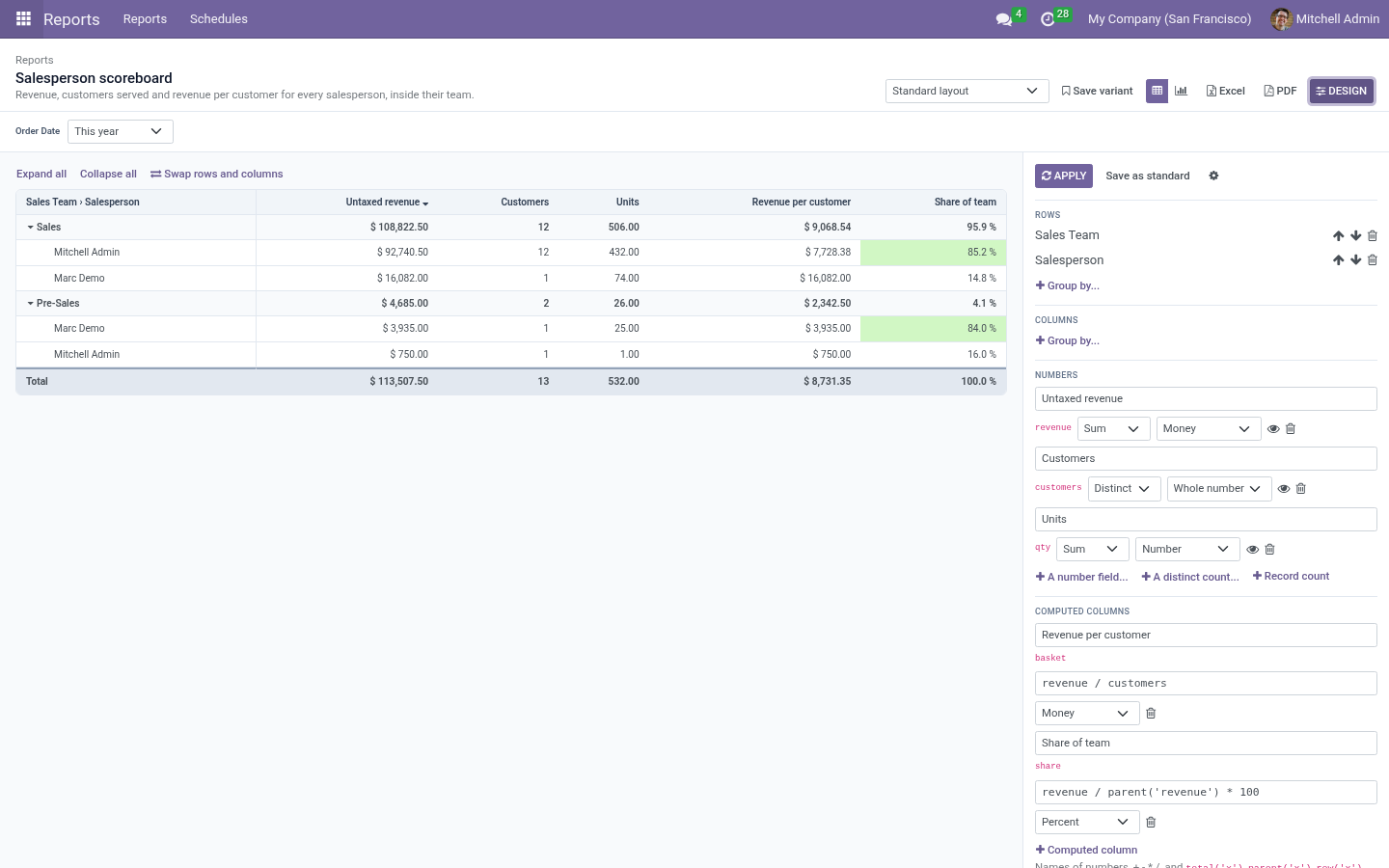Move Sales Team row down
1389x868 pixels.
[x=1355, y=235]
